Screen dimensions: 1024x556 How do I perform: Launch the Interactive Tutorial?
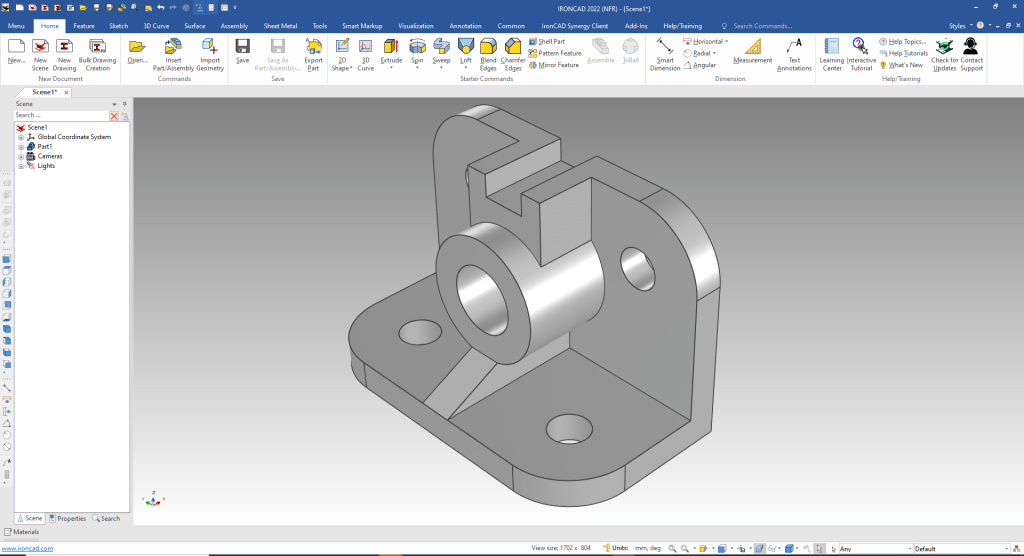pos(860,47)
